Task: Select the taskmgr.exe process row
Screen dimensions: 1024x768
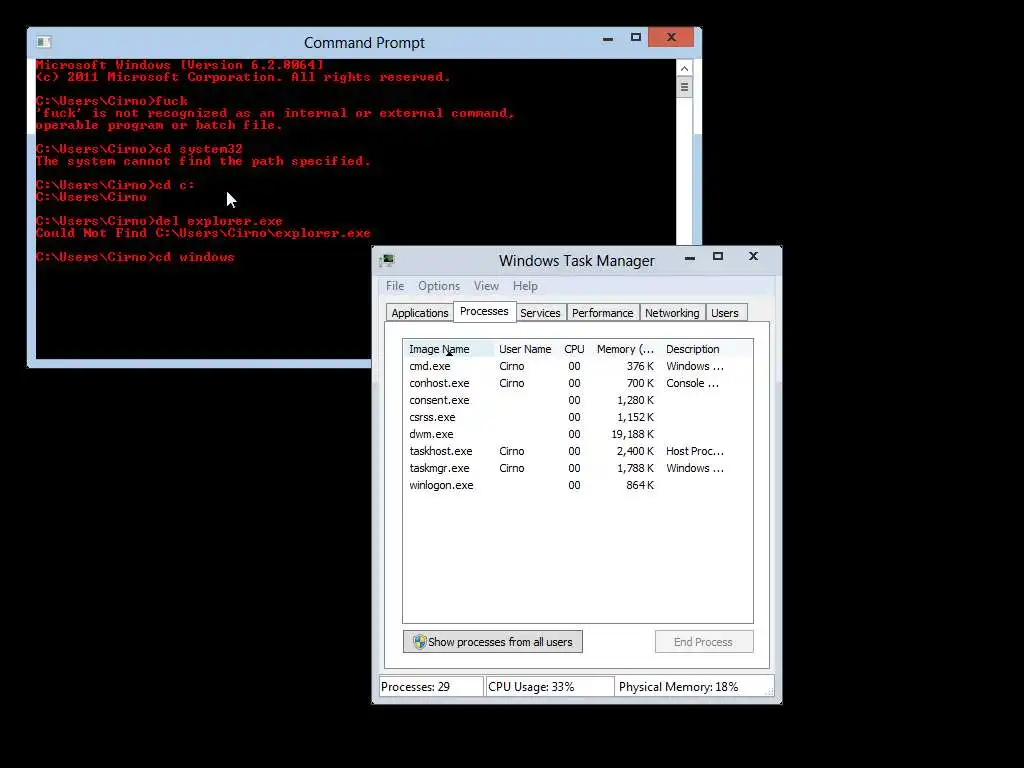Action: 577,468
